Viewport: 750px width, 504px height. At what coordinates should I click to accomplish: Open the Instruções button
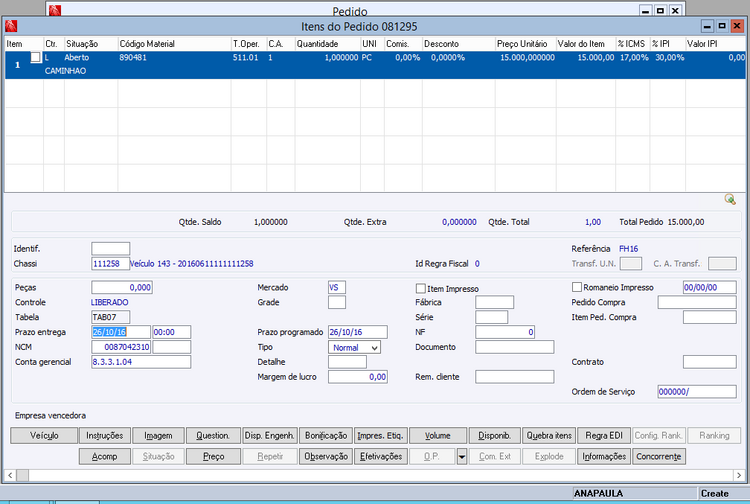105,436
